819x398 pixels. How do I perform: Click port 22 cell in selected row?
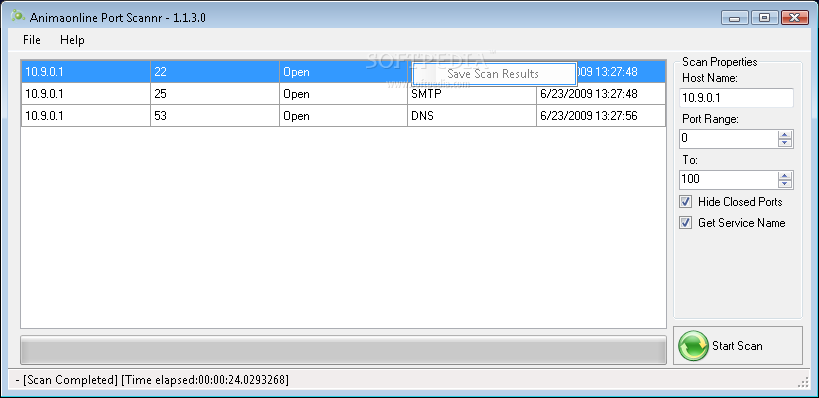215,72
